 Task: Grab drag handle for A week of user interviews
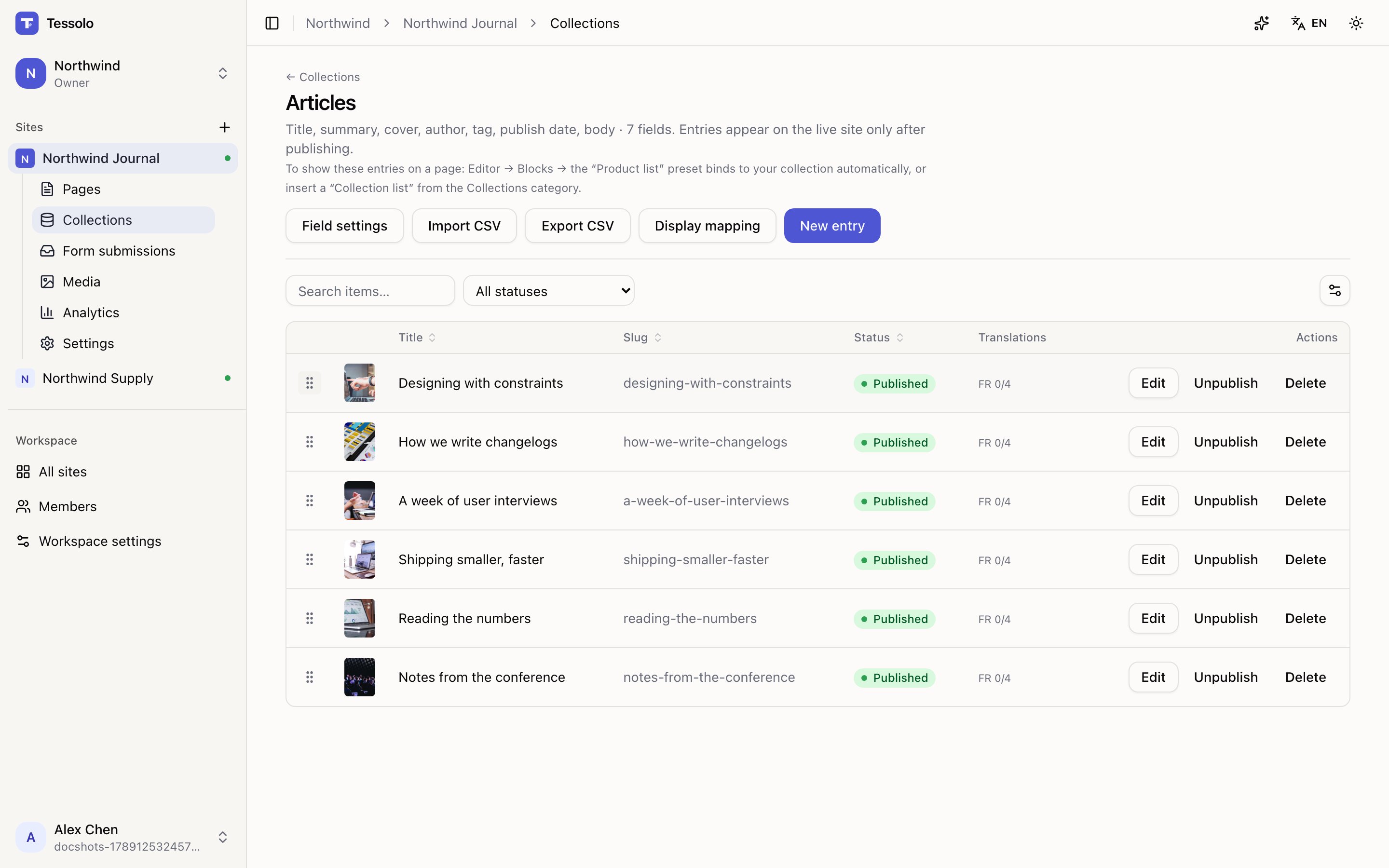tap(309, 501)
